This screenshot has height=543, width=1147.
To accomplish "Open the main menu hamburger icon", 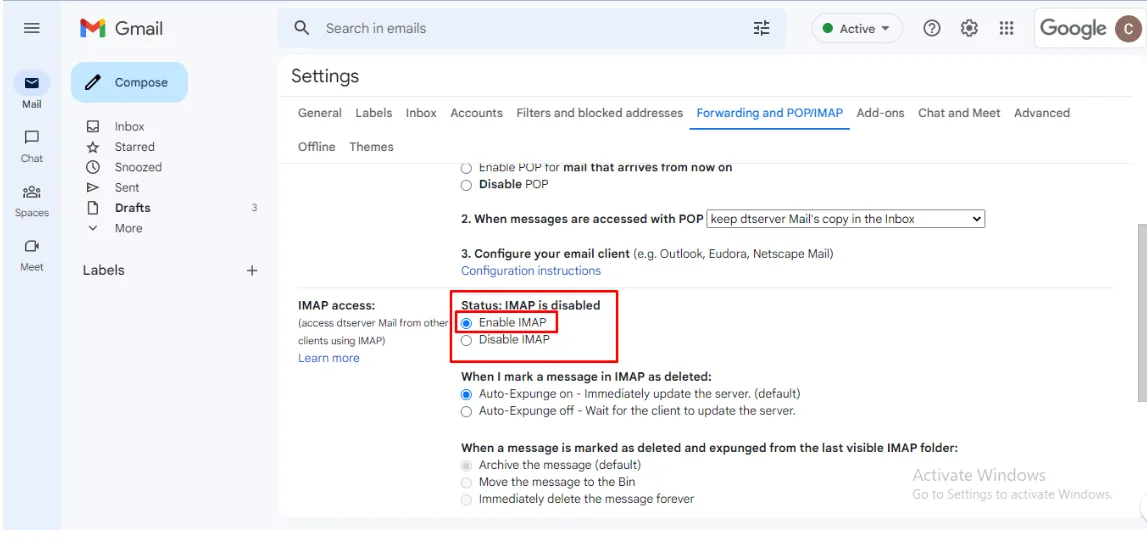I will point(32,28).
